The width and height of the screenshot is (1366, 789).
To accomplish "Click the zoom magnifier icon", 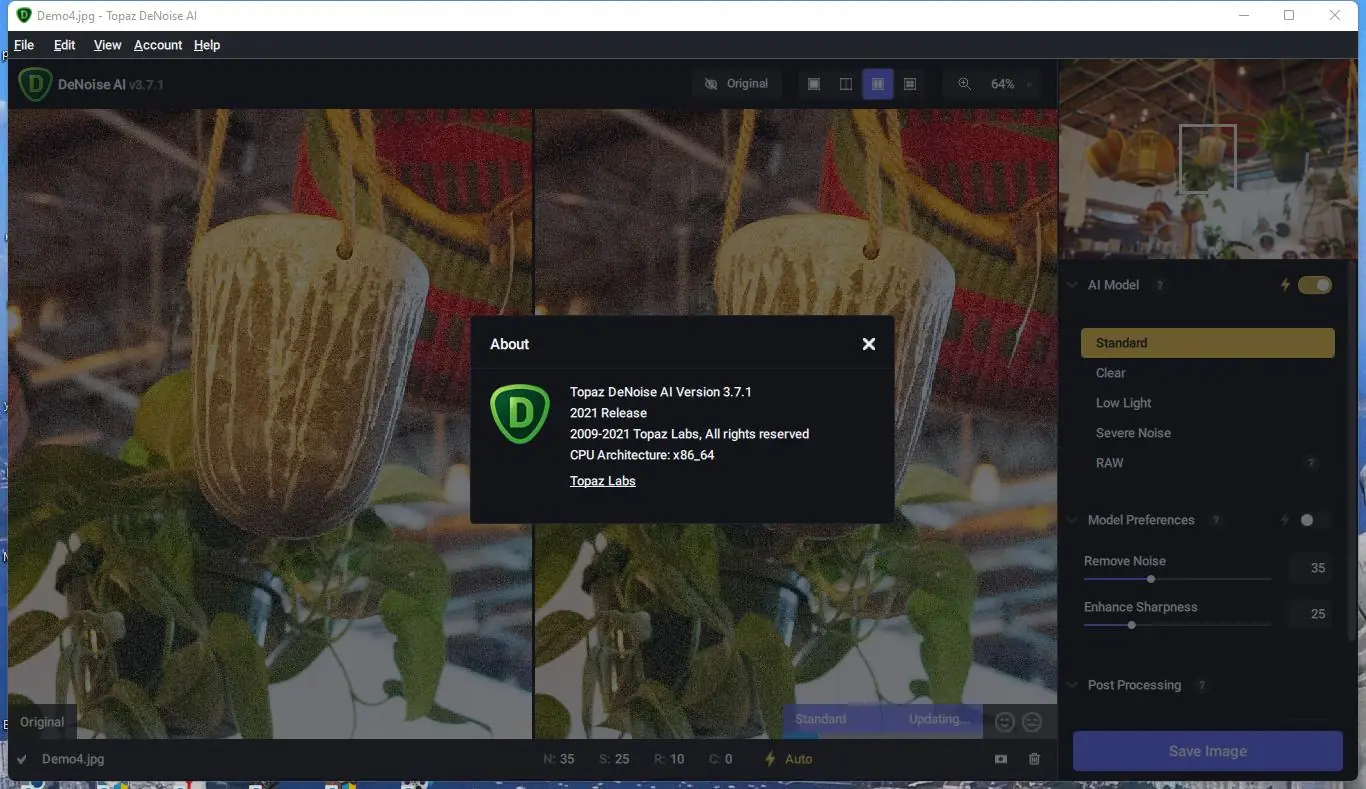I will coord(965,84).
